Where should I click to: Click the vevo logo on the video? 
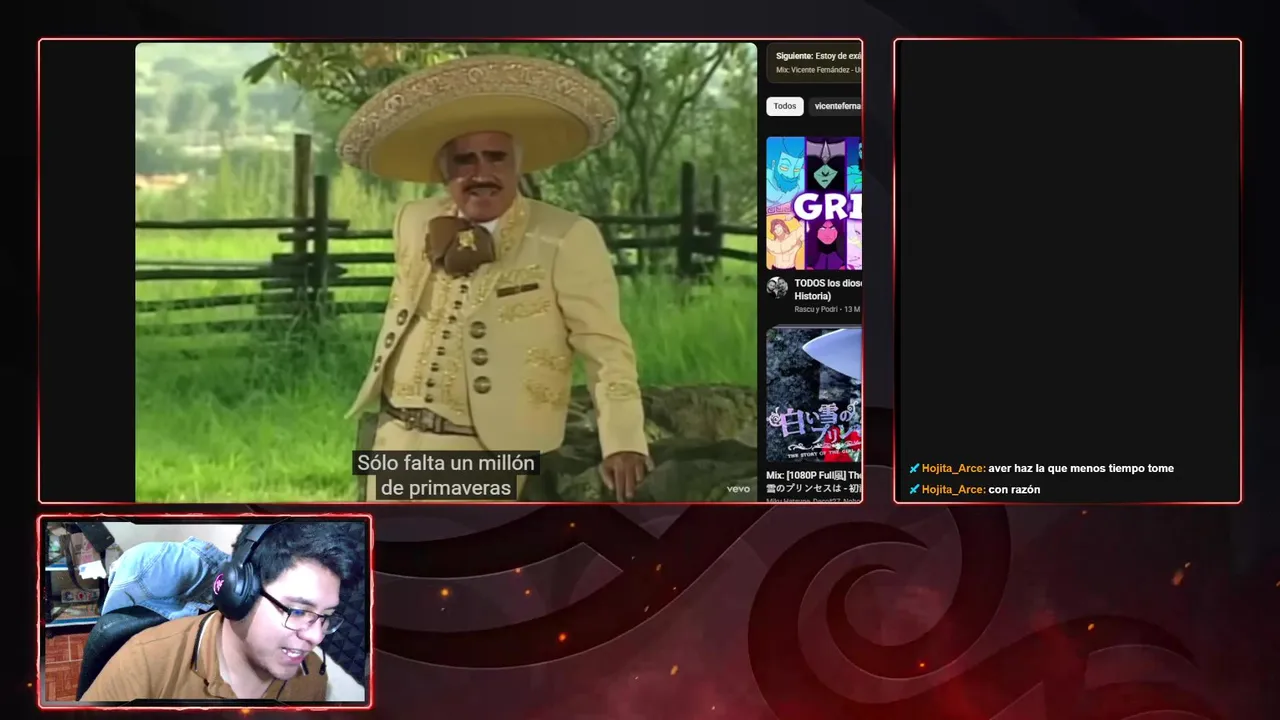click(738, 489)
